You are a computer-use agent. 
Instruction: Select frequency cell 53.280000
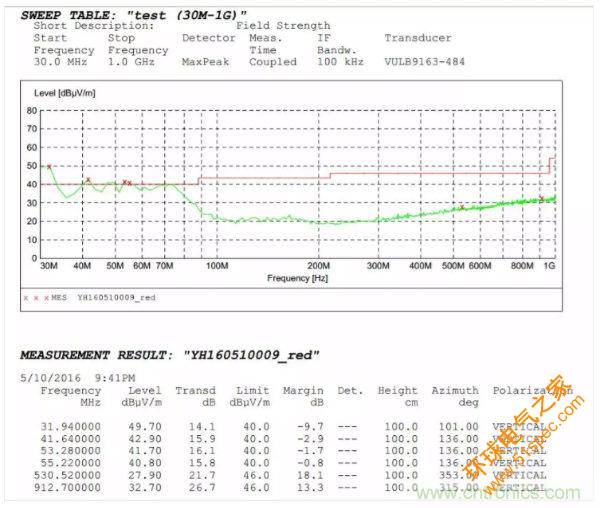pos(71,451)
